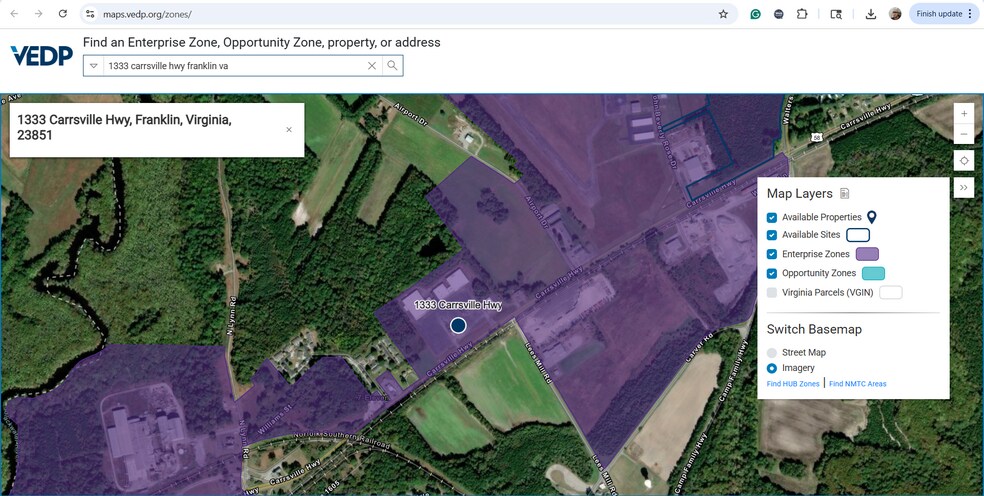
Task: Close the Carrsville Hwy address popup
Action: [289, 130]
